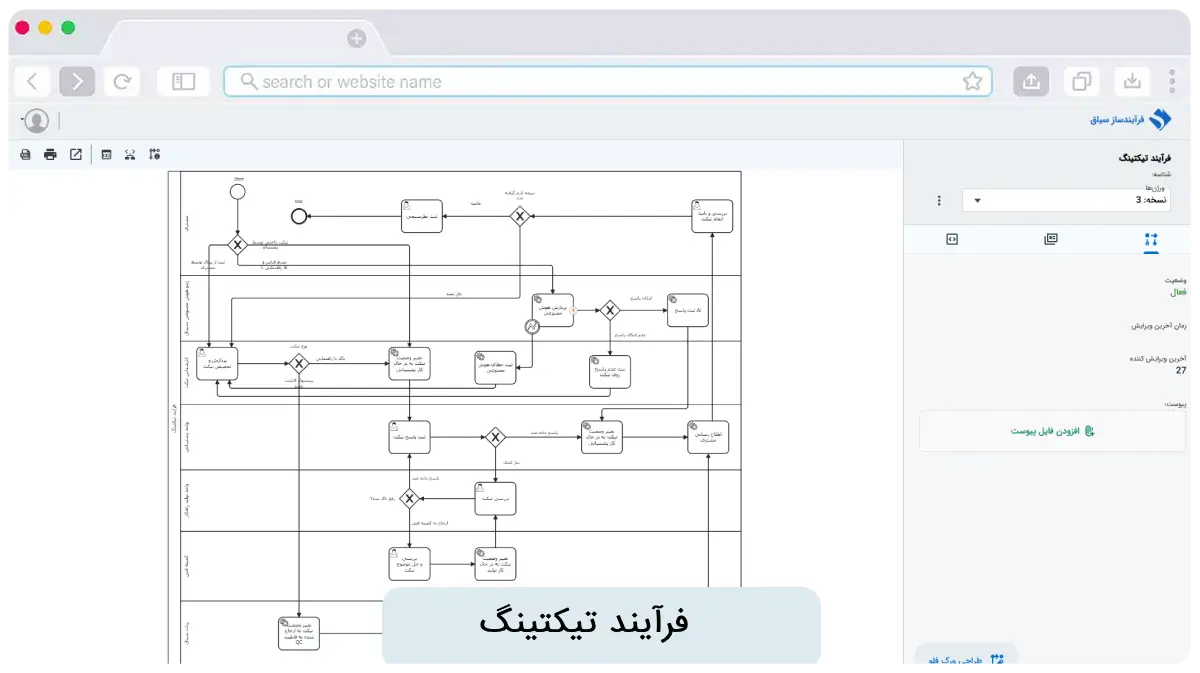The width and height of the screenshot is (1200, 673).
Task: Switch to the forms list tab icon
Action: coord(1050,239)
